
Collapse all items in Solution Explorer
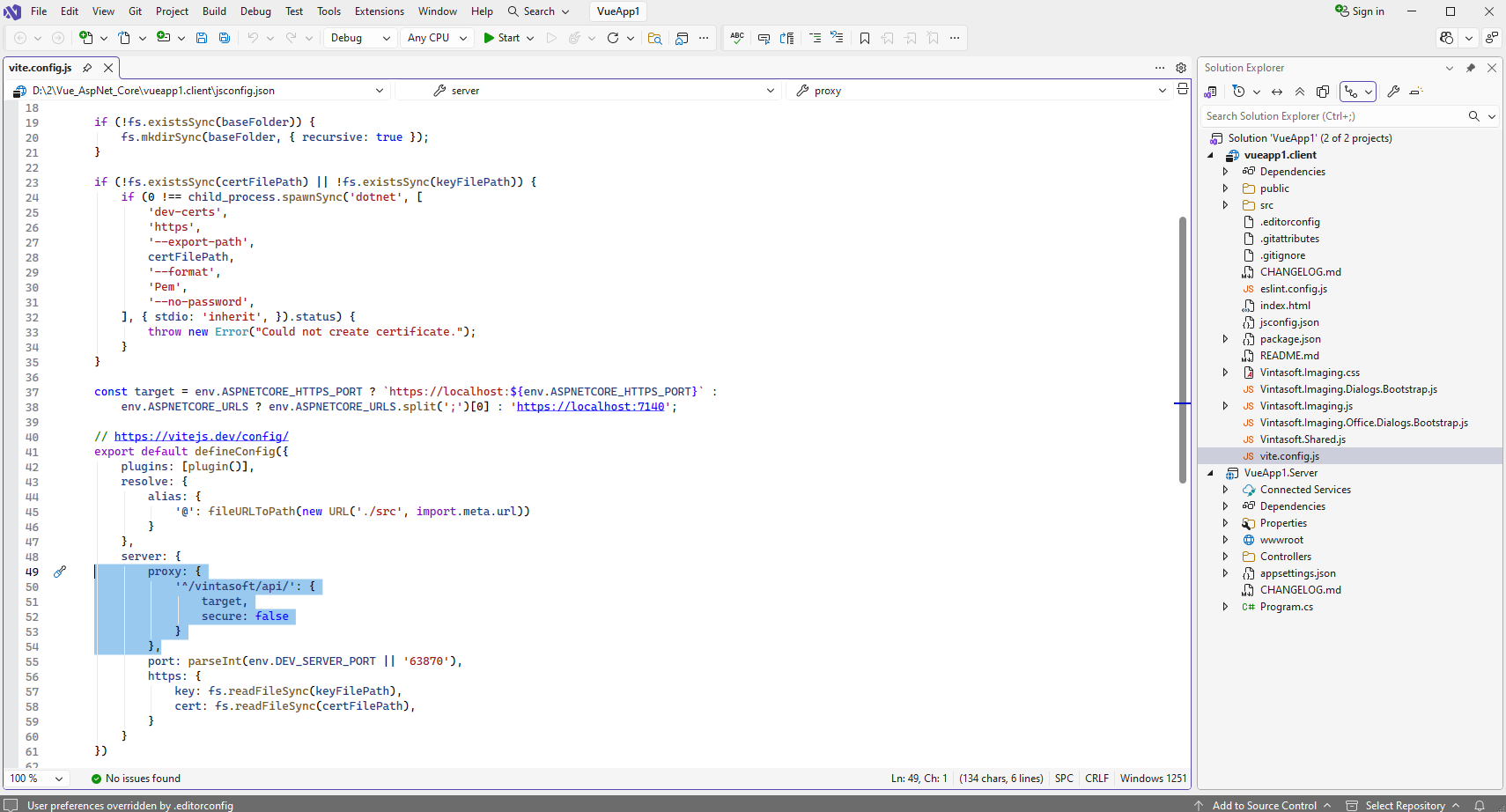pyautogui.click(x=1300, y=92)
